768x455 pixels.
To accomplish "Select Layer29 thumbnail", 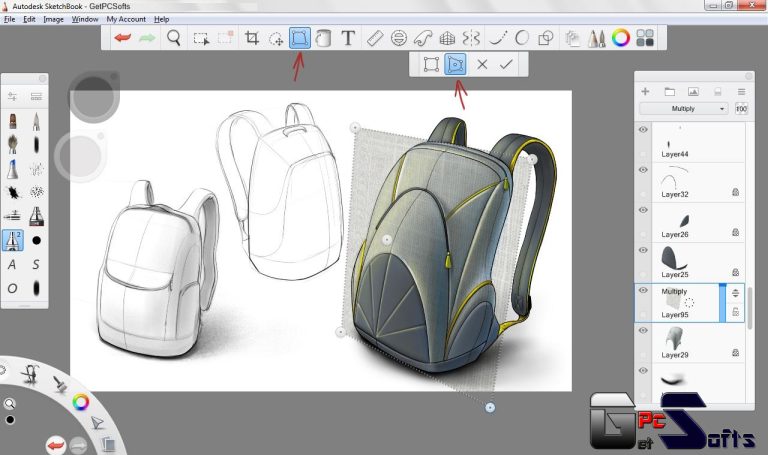I will click(x=674, y=339).
